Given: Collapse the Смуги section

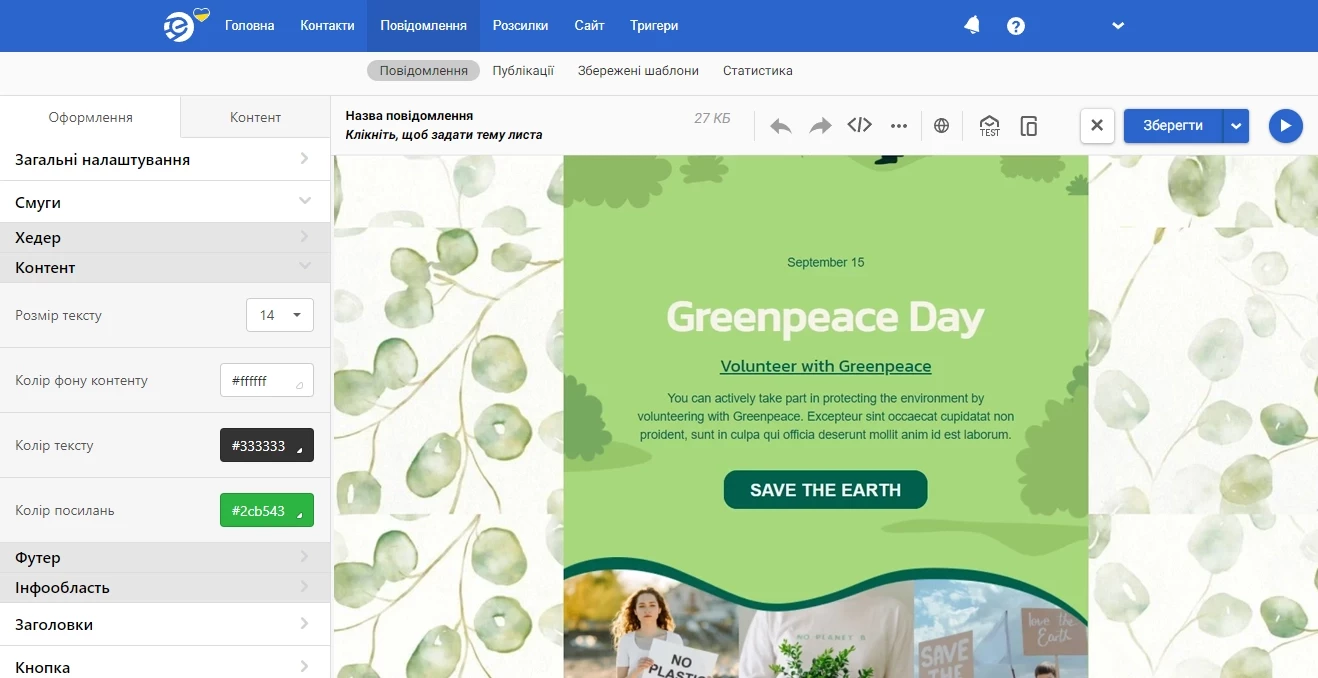Looking at the screenshot, I should pyautogui.click(x=165, y=202).
